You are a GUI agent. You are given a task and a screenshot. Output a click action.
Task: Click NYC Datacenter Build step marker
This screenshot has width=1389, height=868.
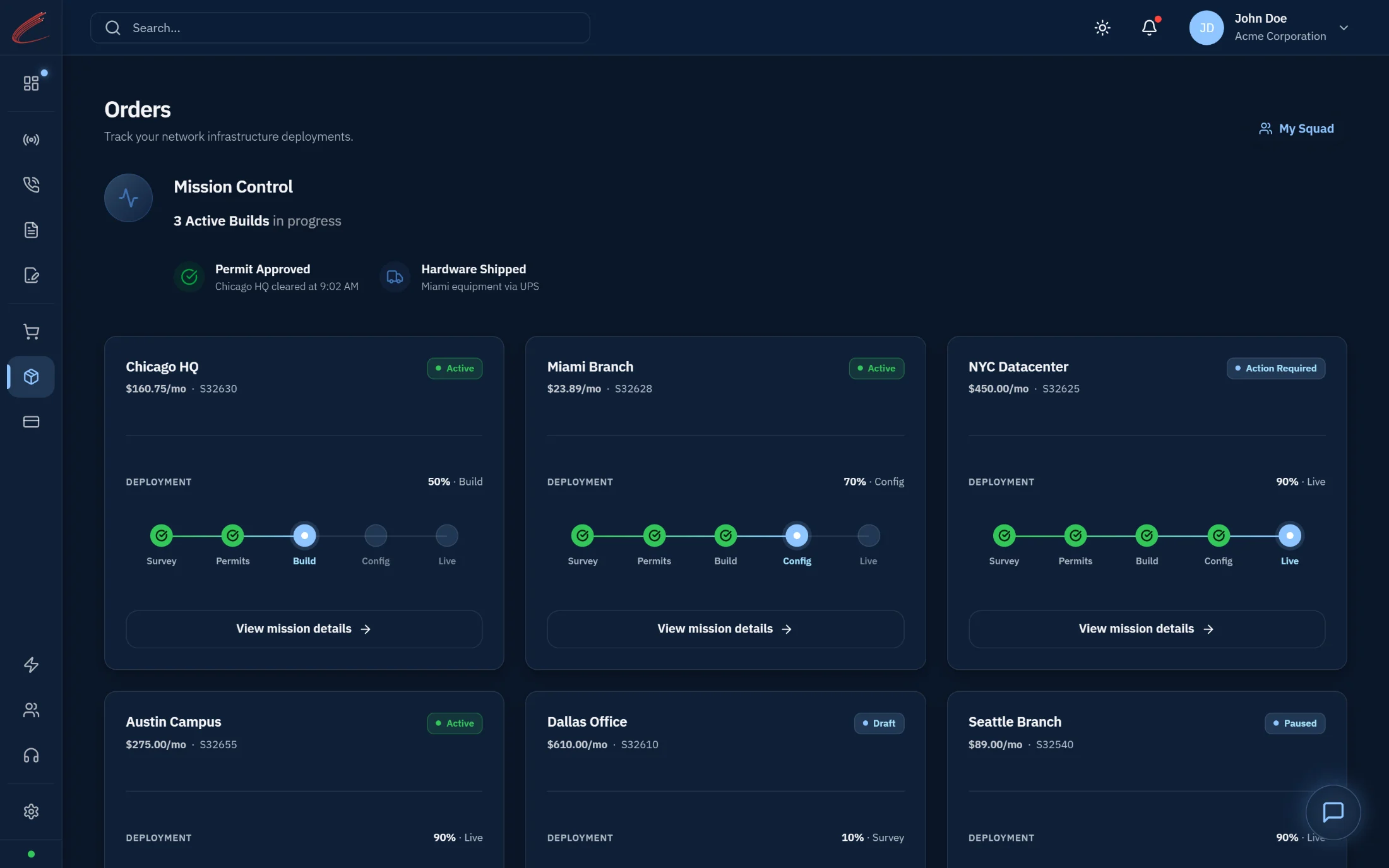1147,536
